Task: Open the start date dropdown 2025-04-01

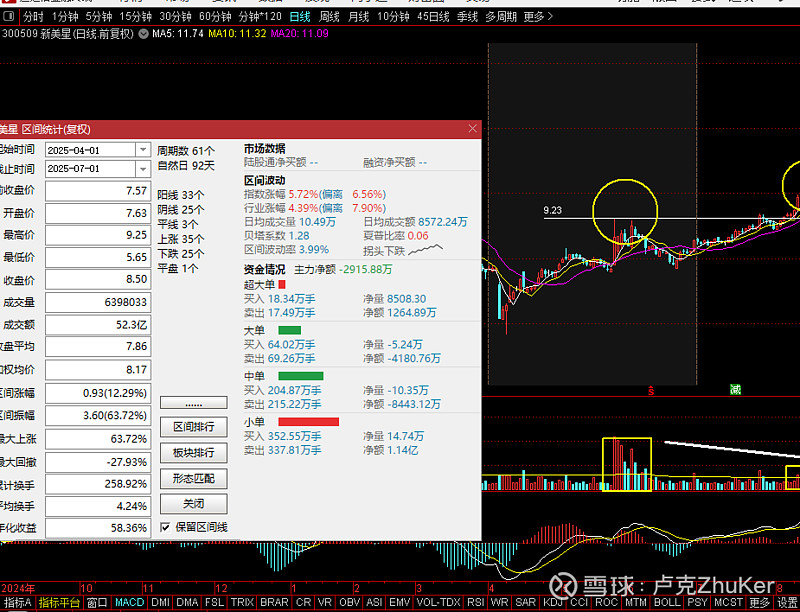Action: (x=143, y=150)
